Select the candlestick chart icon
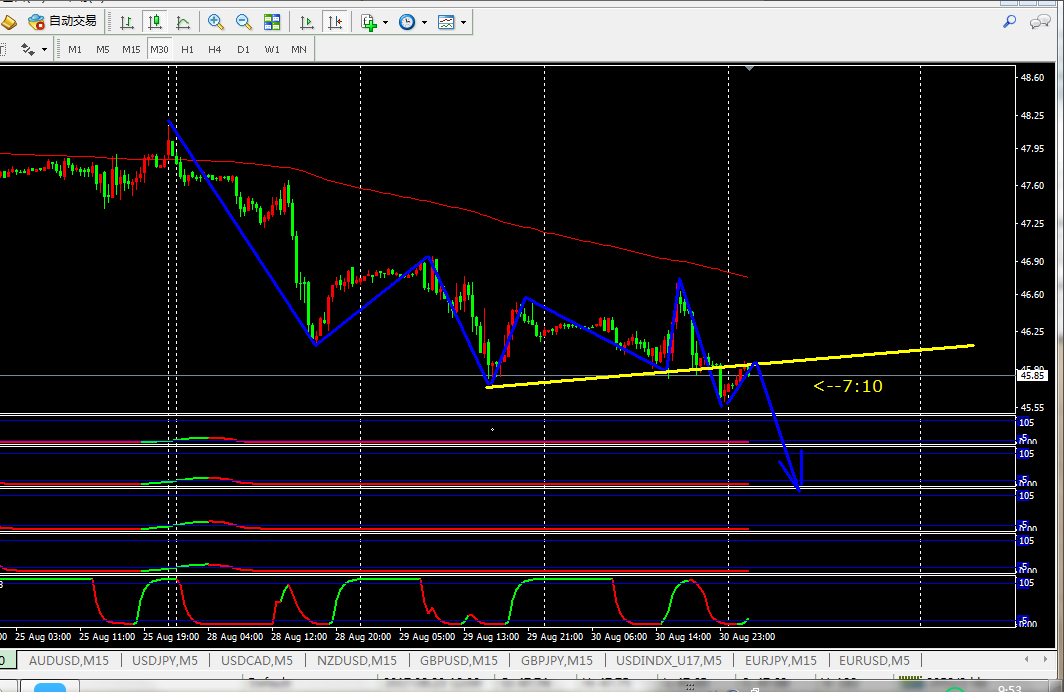Viewport: 1064px width, 692px height. [x=155, y=22]
